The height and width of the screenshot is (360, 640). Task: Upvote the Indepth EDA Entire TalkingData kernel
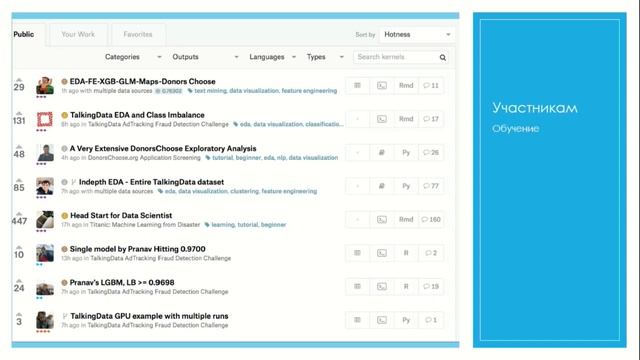point(19,180)
